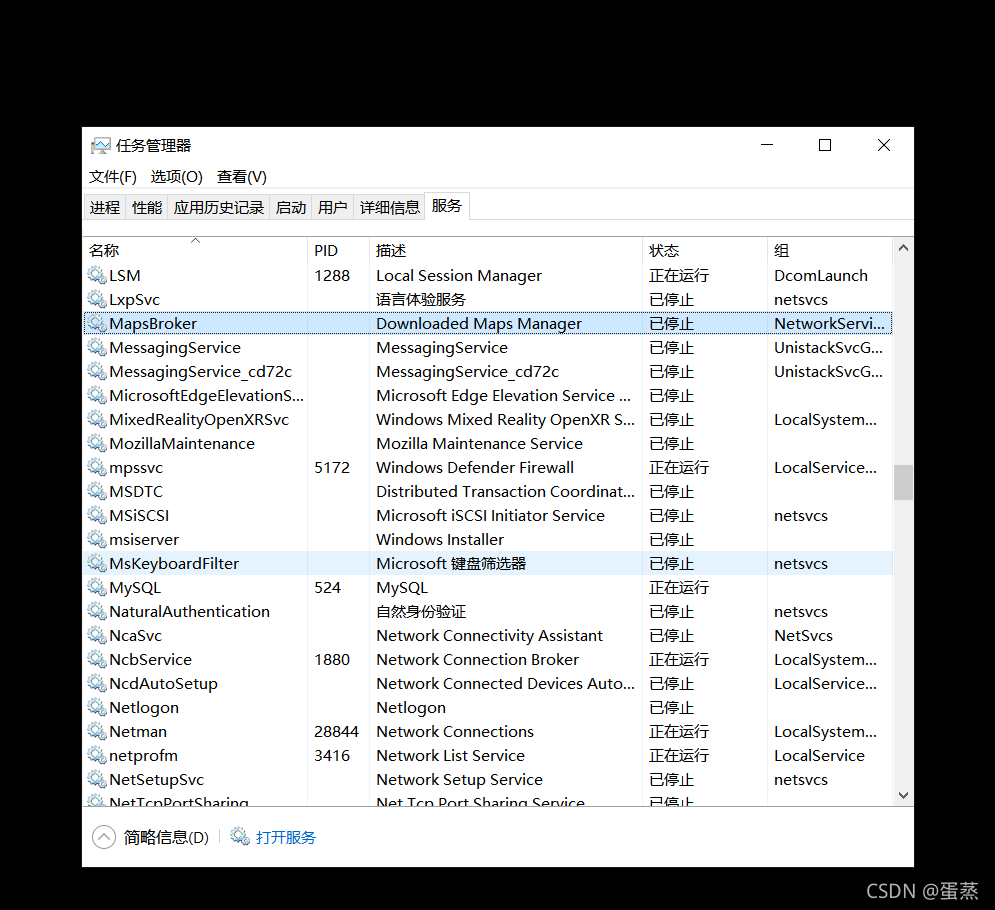
Task: Click the gear icon beside MapsBroker
Action: point(97,323)
